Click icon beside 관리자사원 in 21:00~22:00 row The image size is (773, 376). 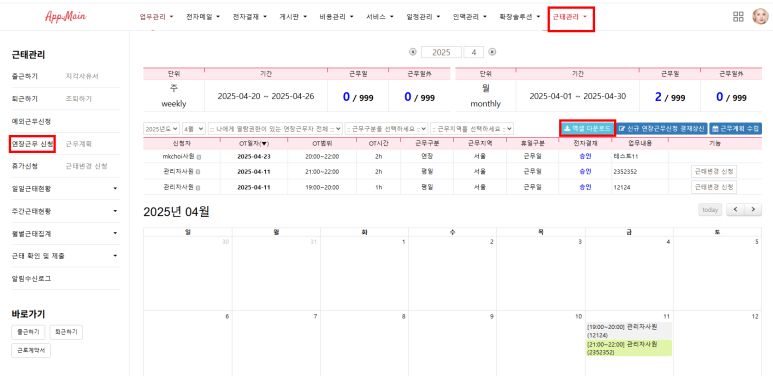click(x=199, y=172)
